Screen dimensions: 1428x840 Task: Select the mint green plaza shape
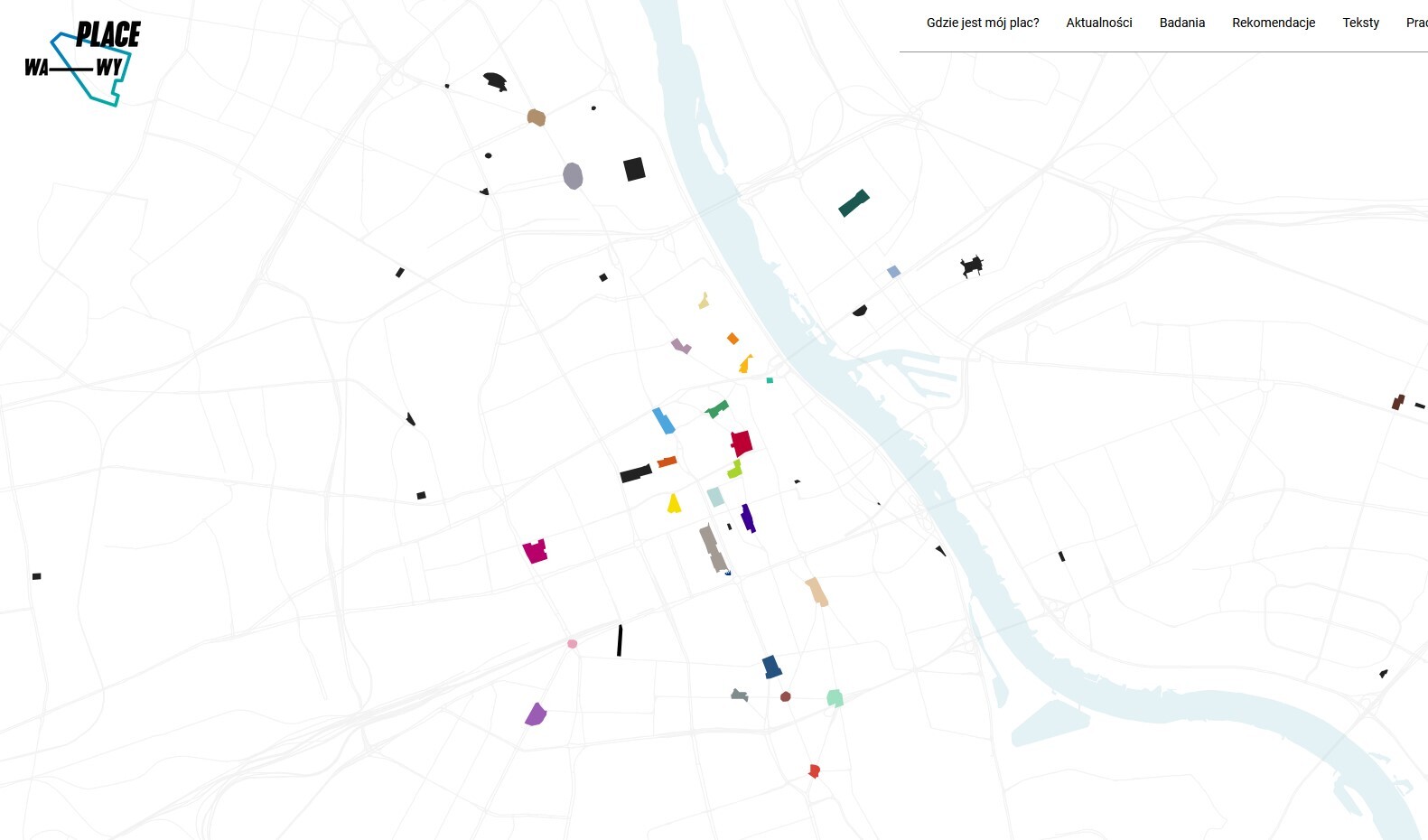click(x=835, y=698)
